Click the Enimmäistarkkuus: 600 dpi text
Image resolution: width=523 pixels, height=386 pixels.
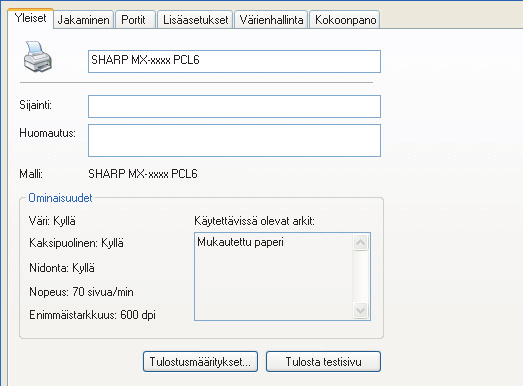[92, 315]
